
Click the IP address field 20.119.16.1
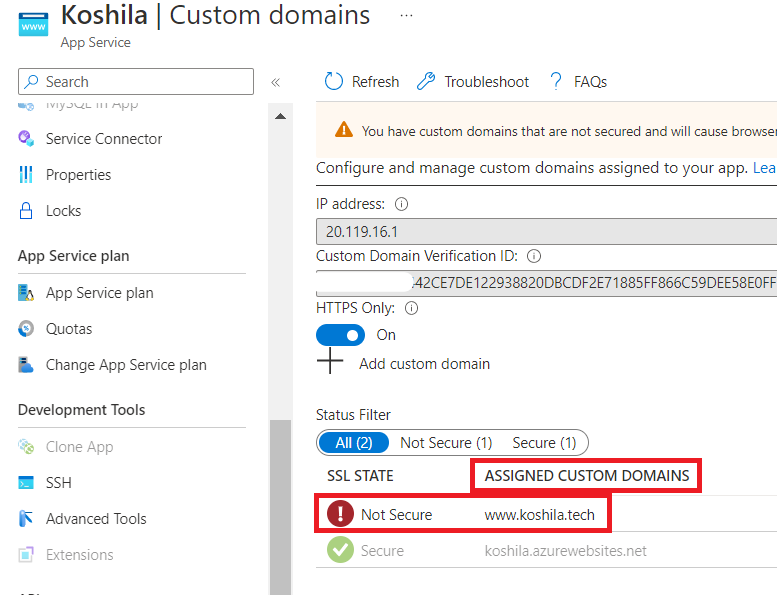[547, 231]
